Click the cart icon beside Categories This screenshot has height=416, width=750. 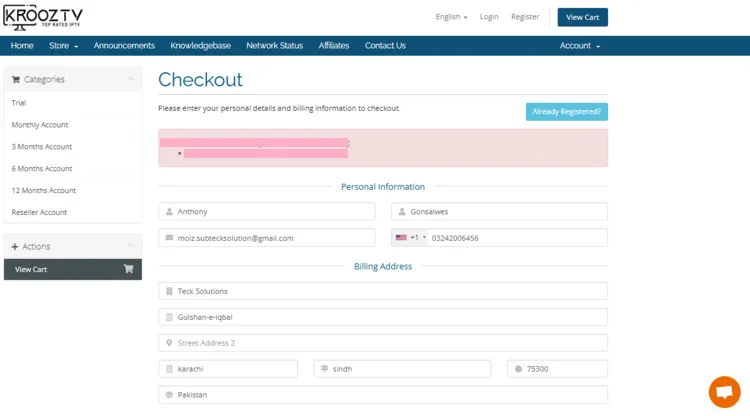coord(16,79)
